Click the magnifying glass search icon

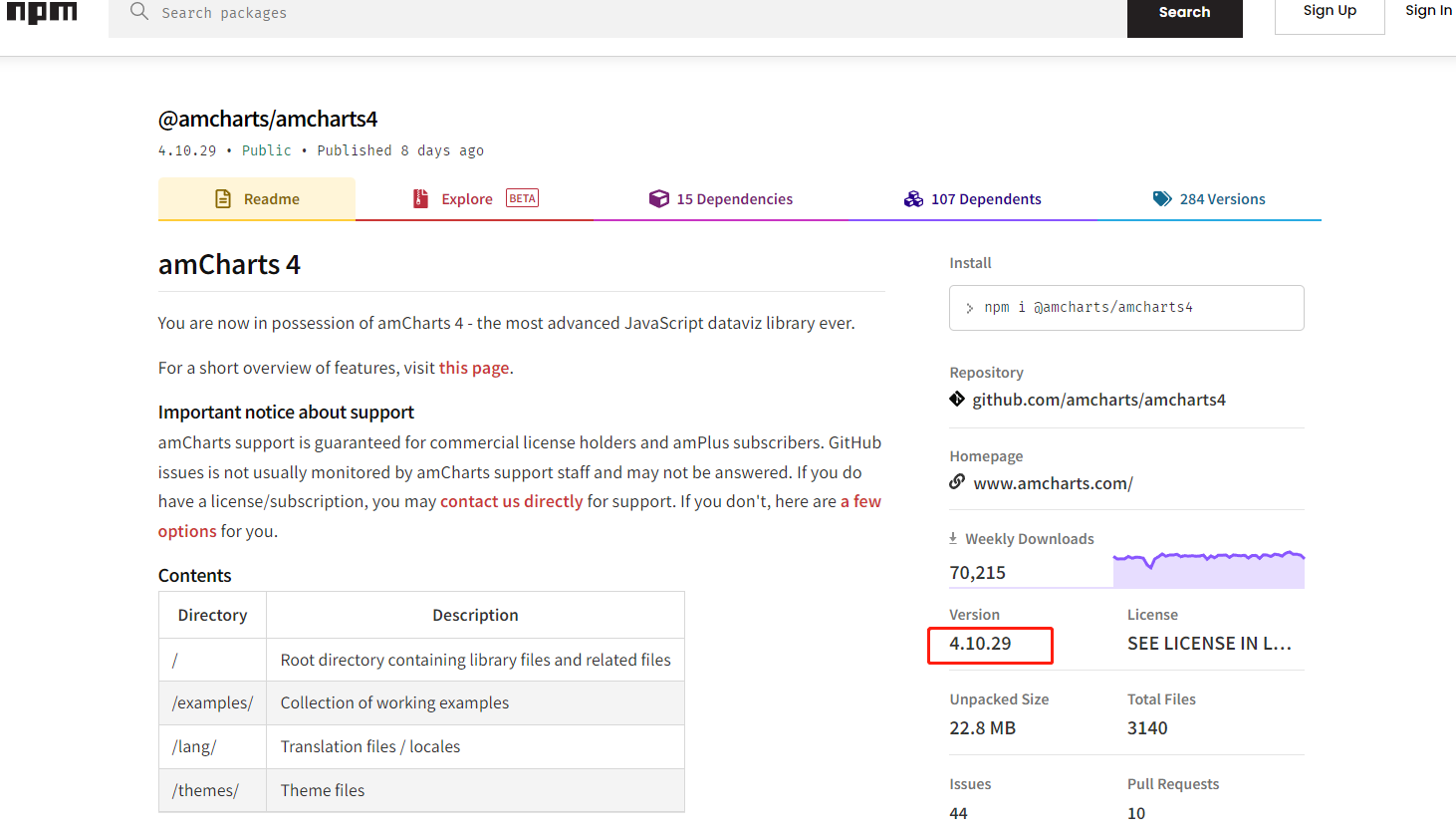pos(138,13)
